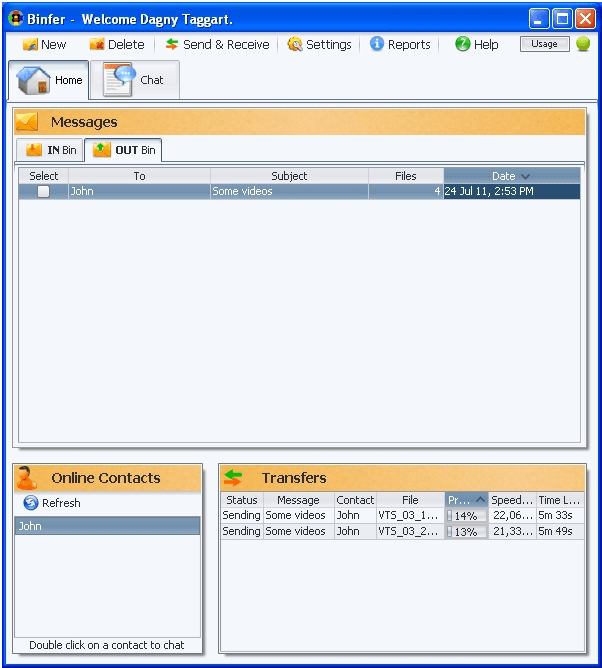Click the Delete message toolbar icon
The image size is (602, 668).
click(x=97, y=45)
